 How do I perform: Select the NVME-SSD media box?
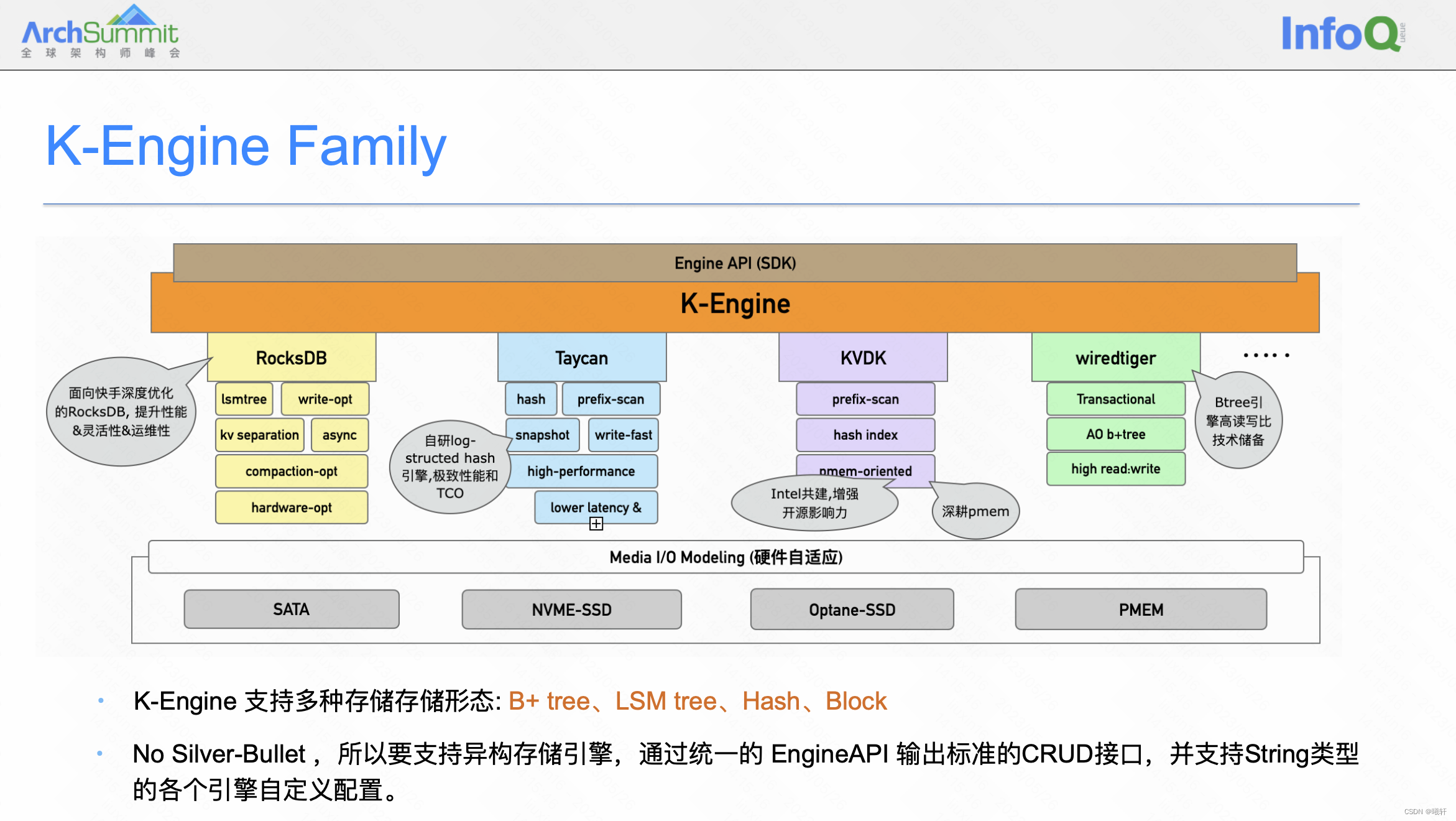click(x=572, y=610)
